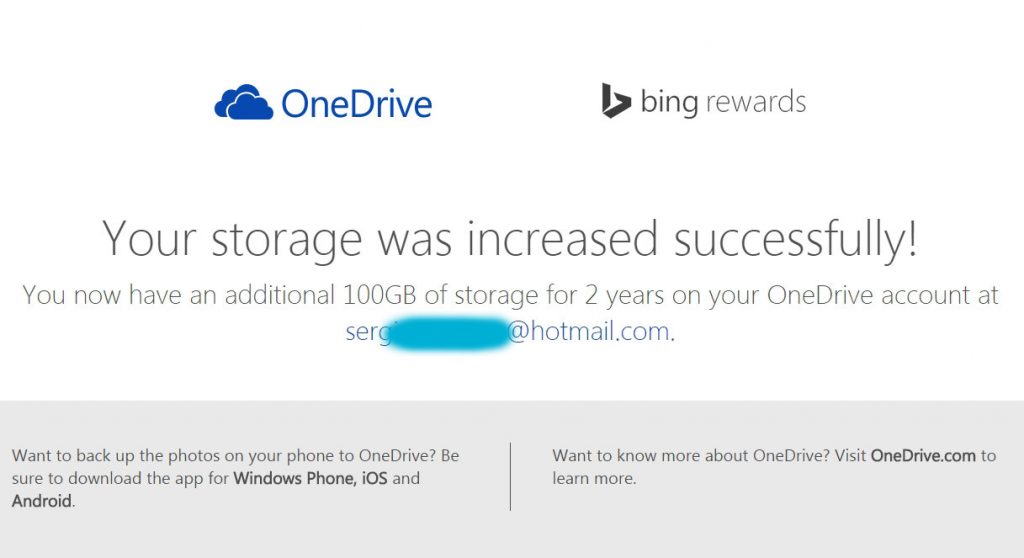The height and width of the screenshot is (558, 1024).
Task: Visit the OneDrive.com link
Action: (923, 455)
